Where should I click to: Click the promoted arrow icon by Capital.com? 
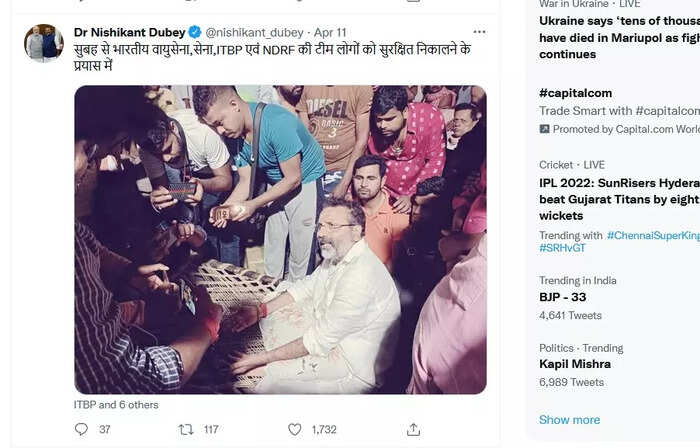[x=544, y=129]
